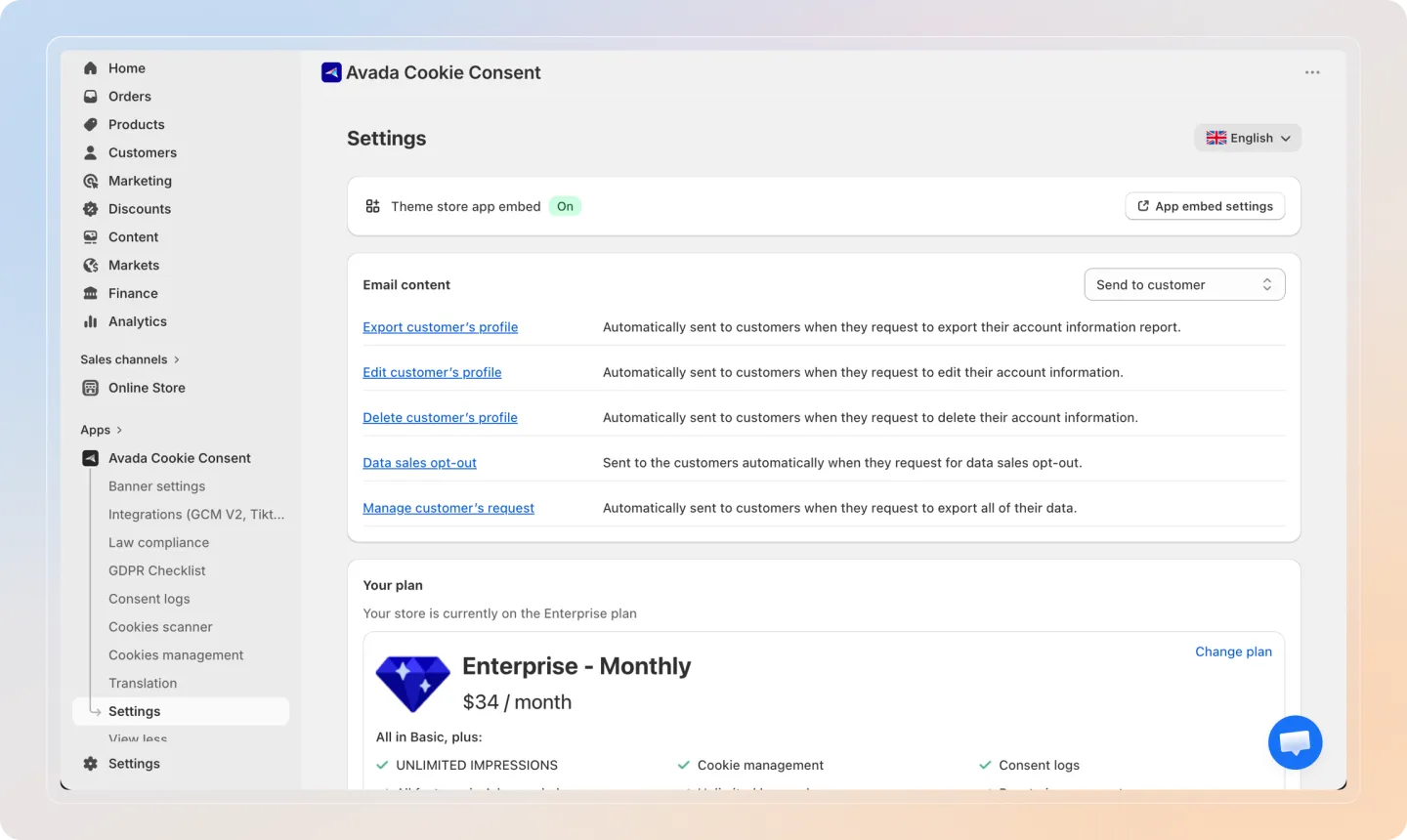Open the blue chat support bubble

[1295, 742]
